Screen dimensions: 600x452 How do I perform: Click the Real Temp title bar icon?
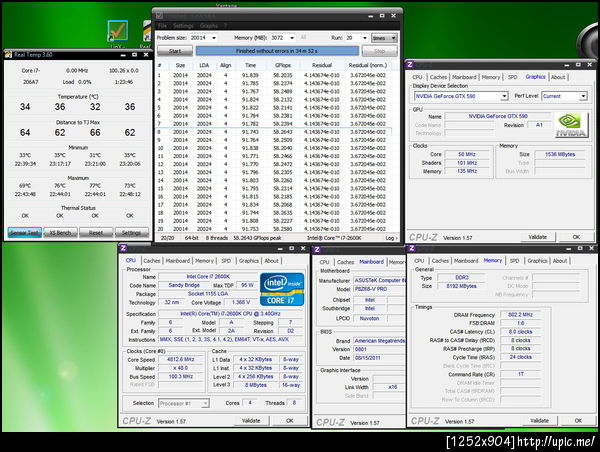click(8, 55)
